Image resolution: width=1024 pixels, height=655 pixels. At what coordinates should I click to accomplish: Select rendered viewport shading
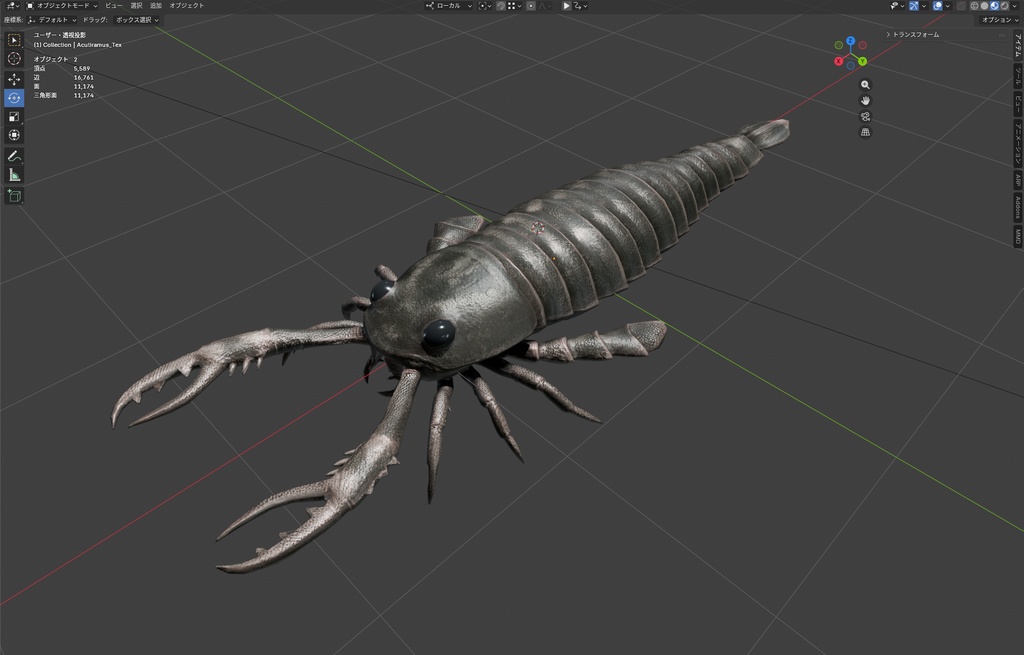coord(1004,6)
